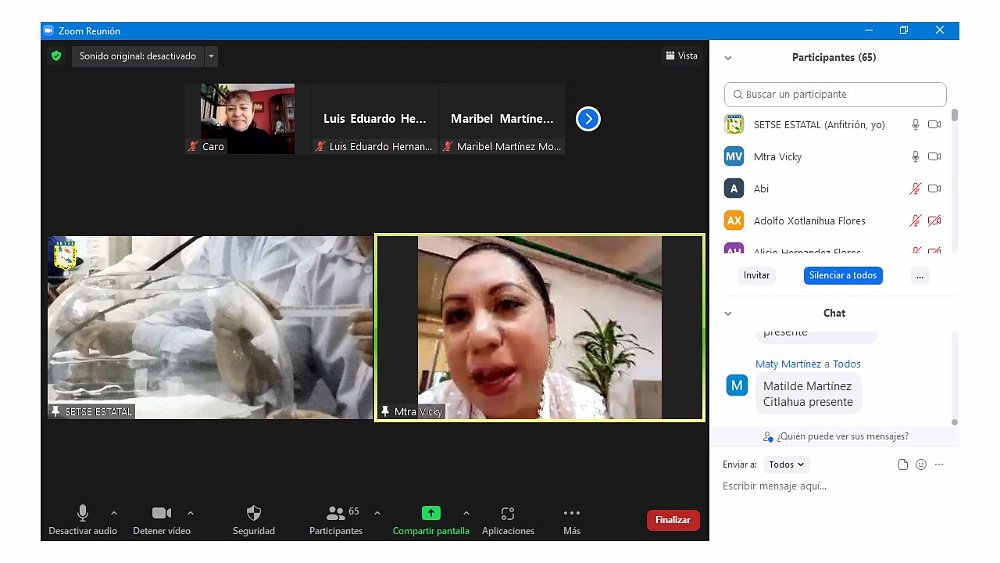Open the Enviar a Todos dropdown

[787, 465]
